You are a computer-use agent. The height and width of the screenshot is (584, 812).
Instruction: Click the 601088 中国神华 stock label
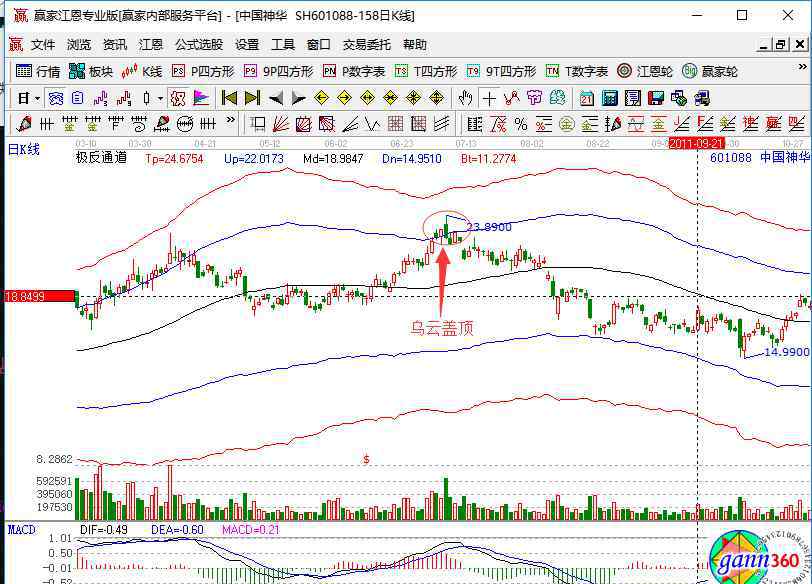[x=759, y=157]
